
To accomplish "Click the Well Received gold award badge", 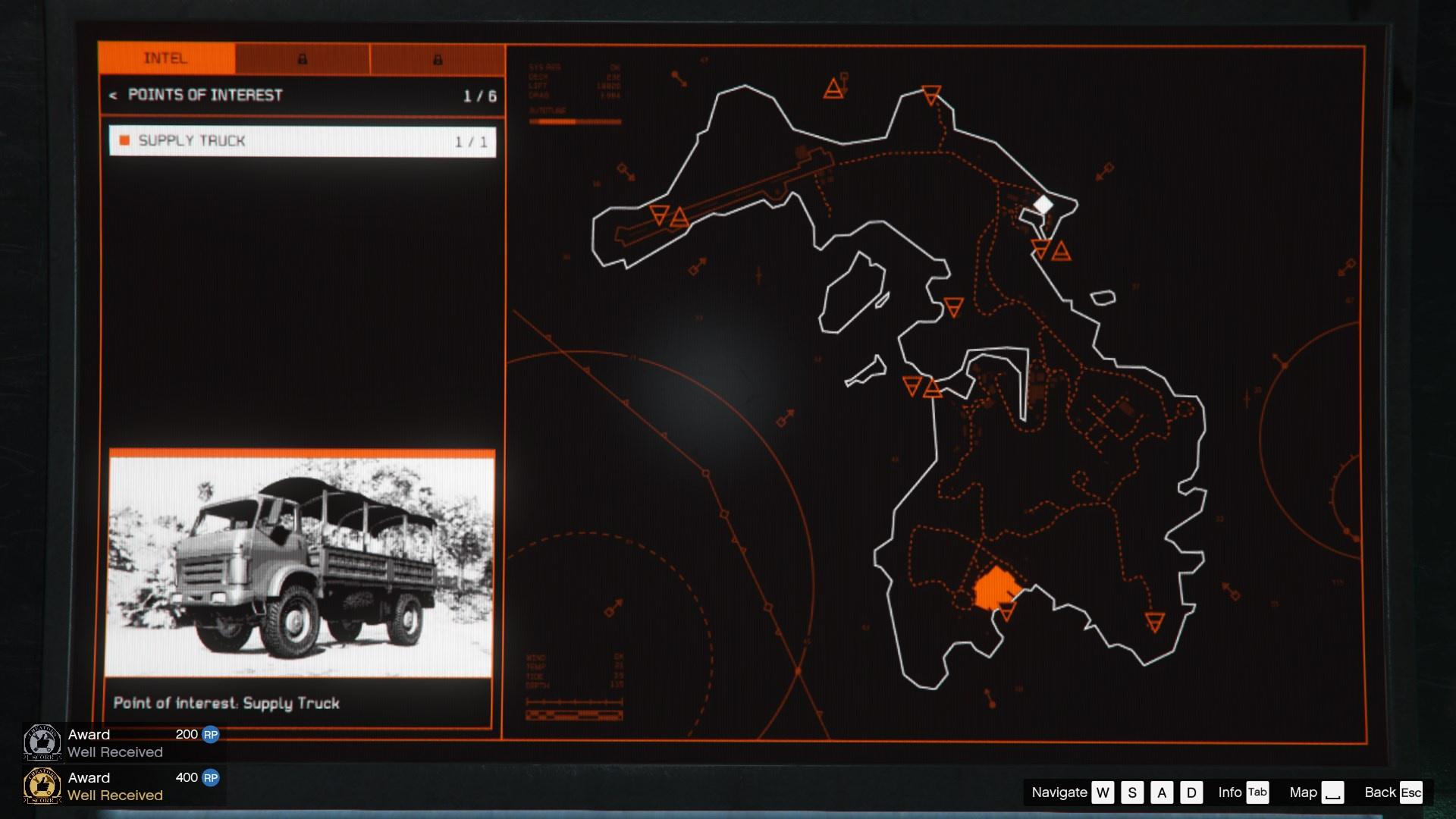I will (42, 786).
